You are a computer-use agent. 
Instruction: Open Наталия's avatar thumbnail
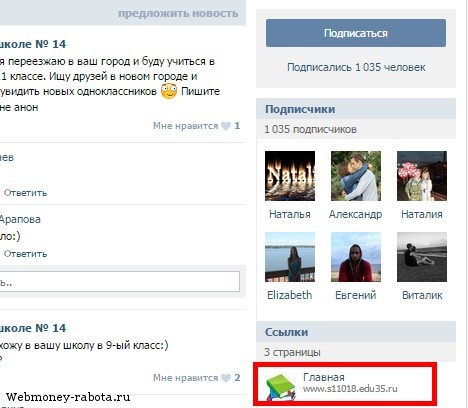click(422, 176)
